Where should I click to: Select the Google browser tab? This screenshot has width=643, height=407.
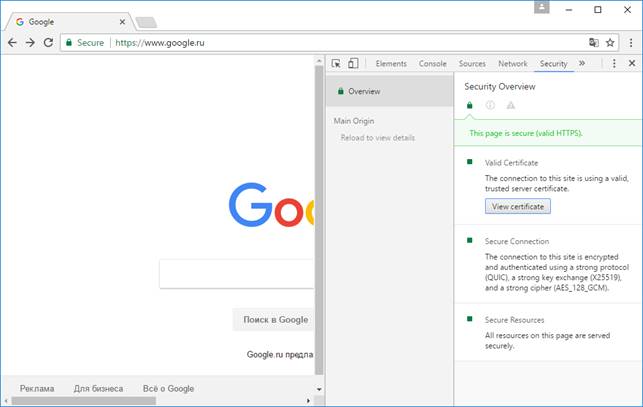[70, 22]
